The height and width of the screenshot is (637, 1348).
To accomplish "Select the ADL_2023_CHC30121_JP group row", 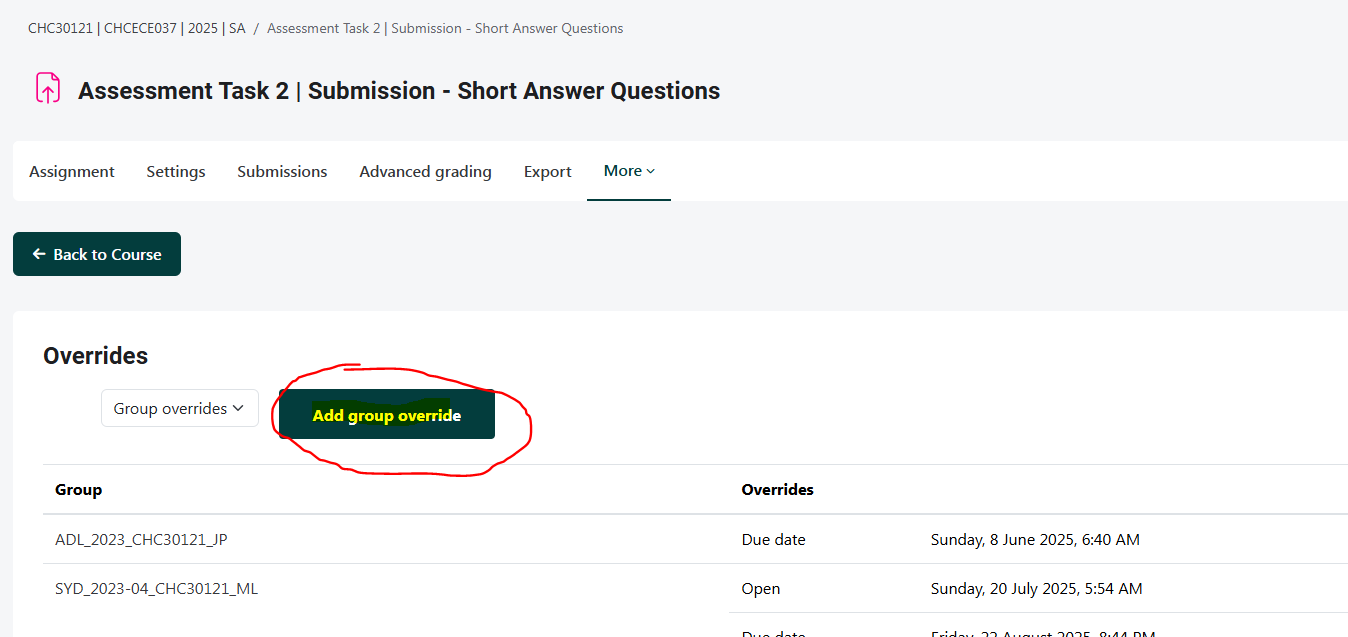I will (141, 540).
